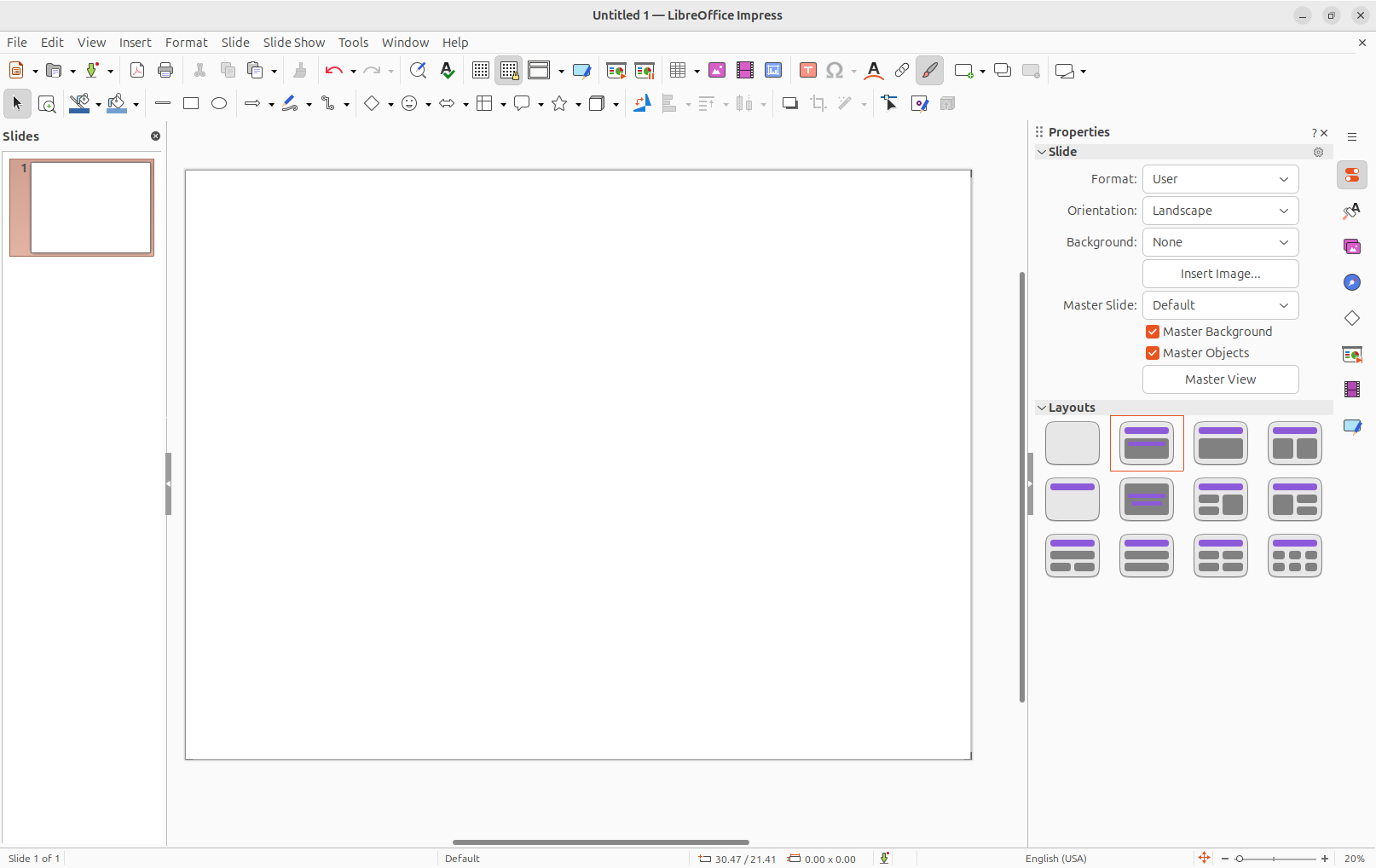Open the Slide Show menu
The height and width of the screenshot is (868, 1376).
(294, 43)
